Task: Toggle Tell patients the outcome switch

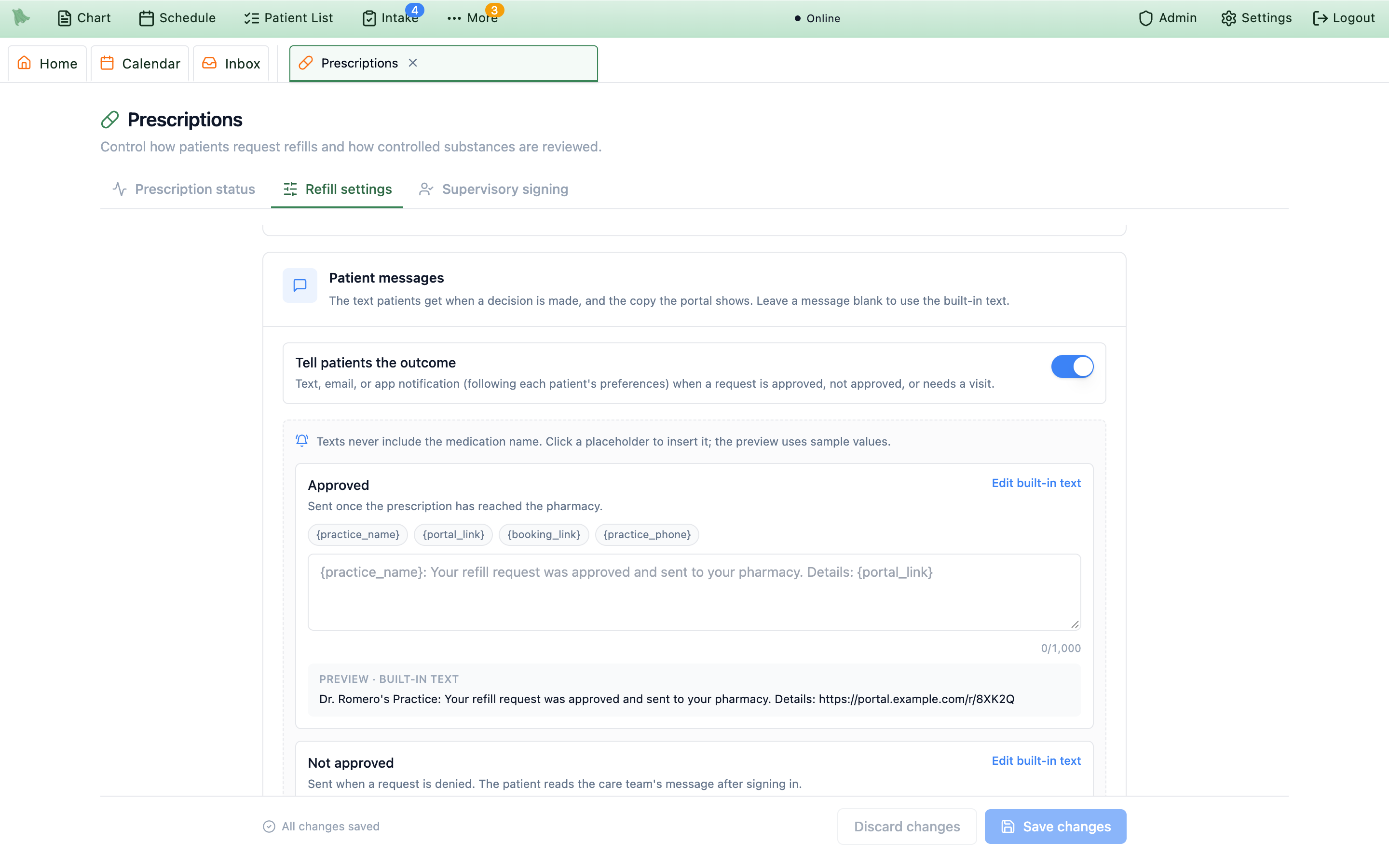Action: tap(1072, 366)
